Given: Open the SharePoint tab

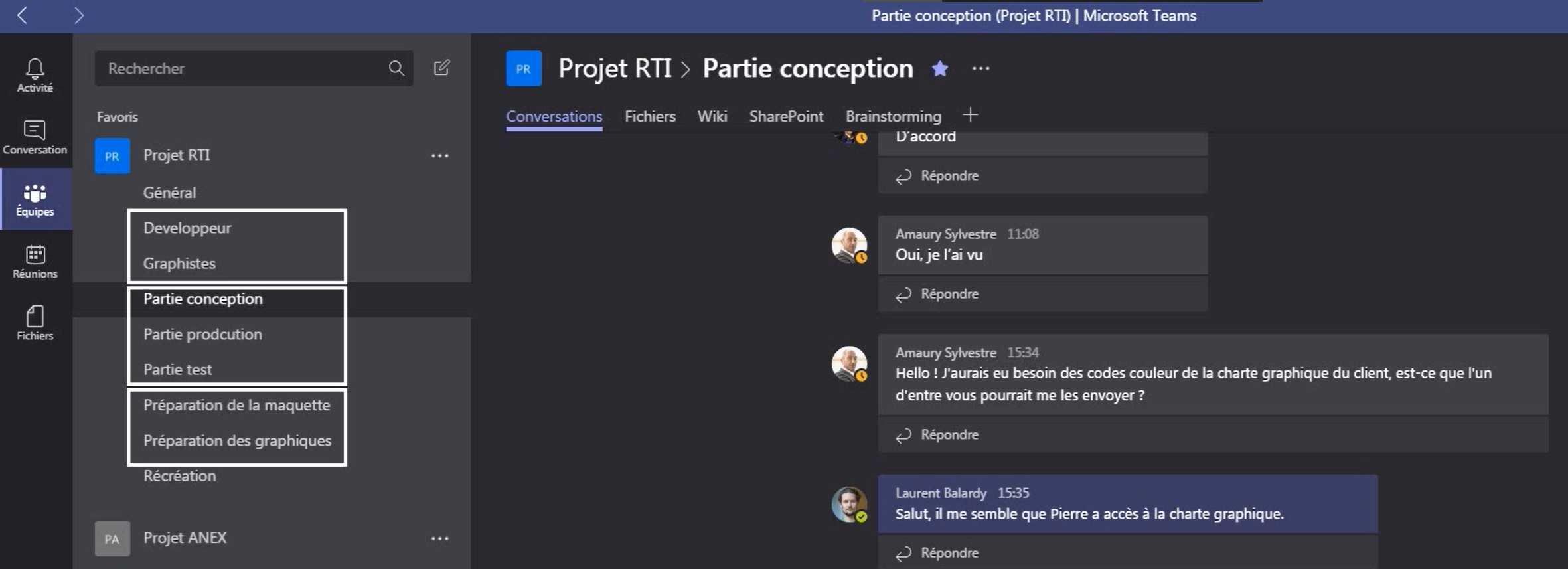Looking at the screenshot, I should (x=785, y=116).
